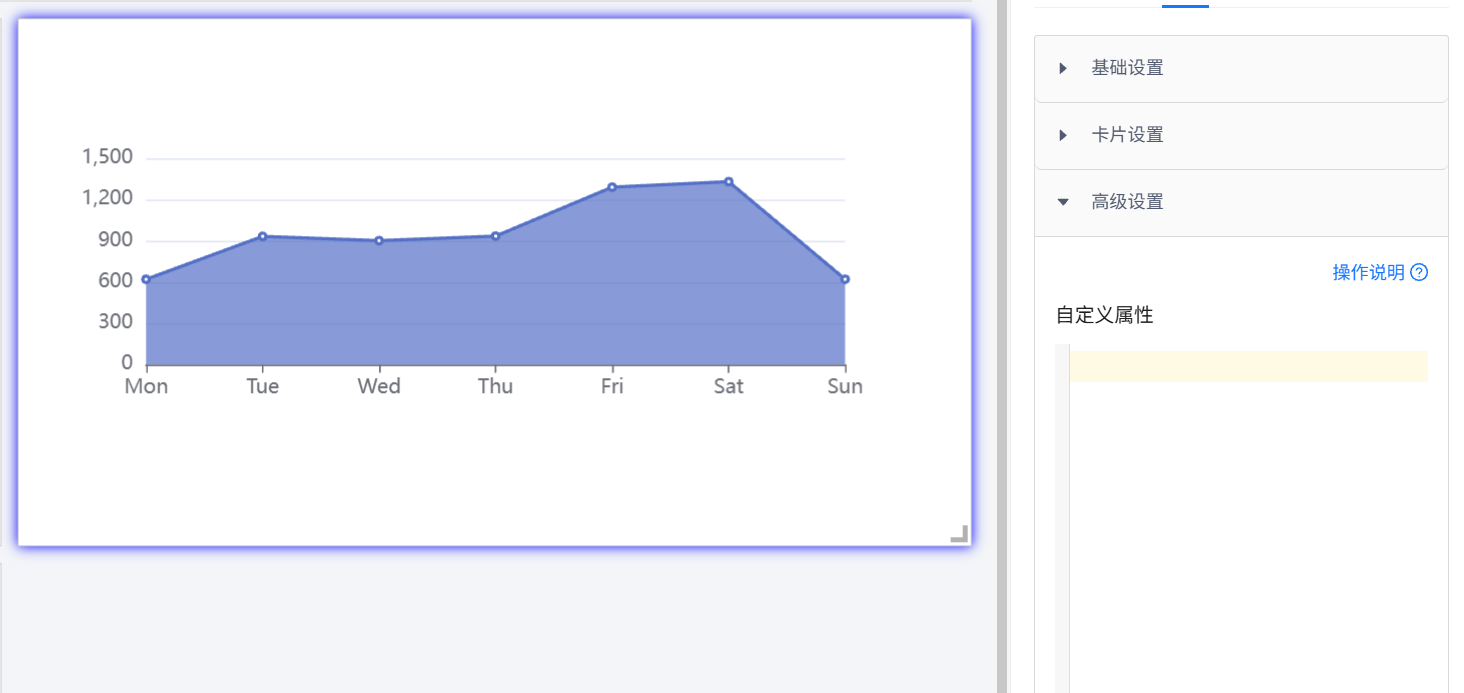The height and width of the screenshot is (693, 1464).
Task: Click the Mon data point on the chart
Action: [146, 279]
